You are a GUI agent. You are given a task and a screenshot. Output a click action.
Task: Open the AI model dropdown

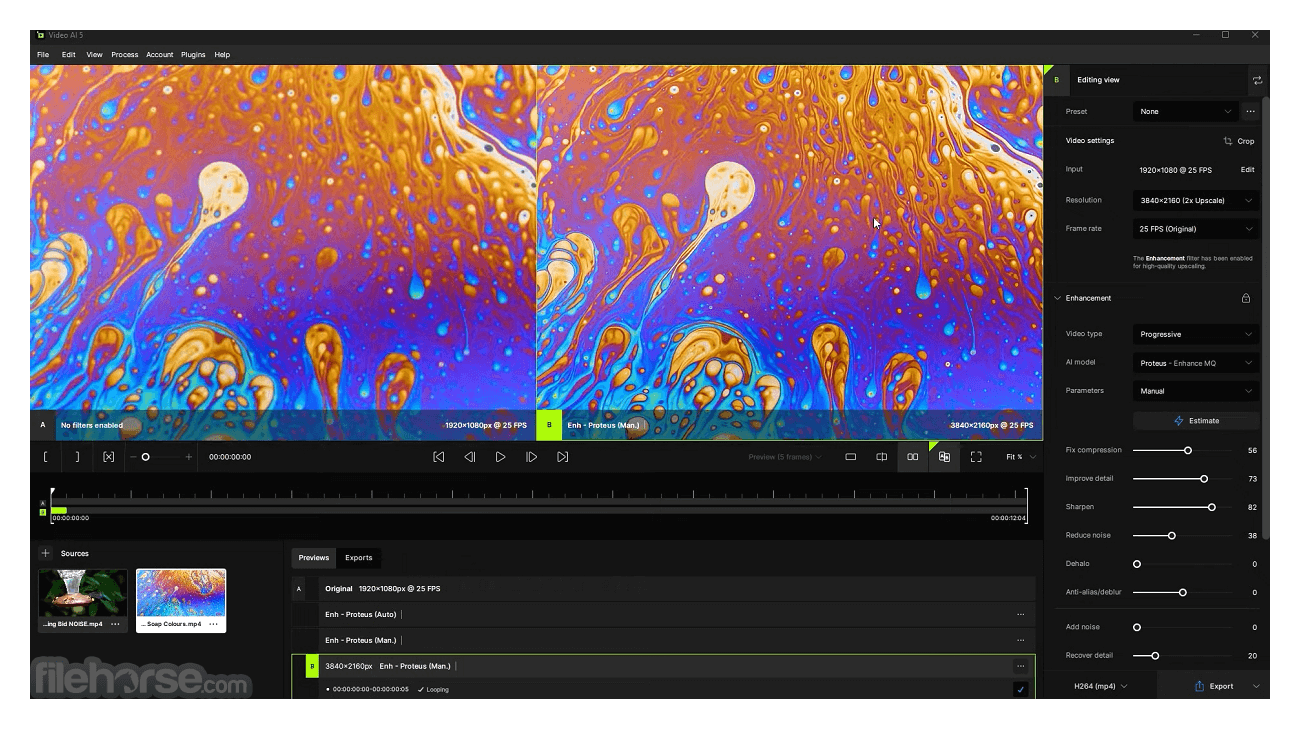[x=1196, y=363]
